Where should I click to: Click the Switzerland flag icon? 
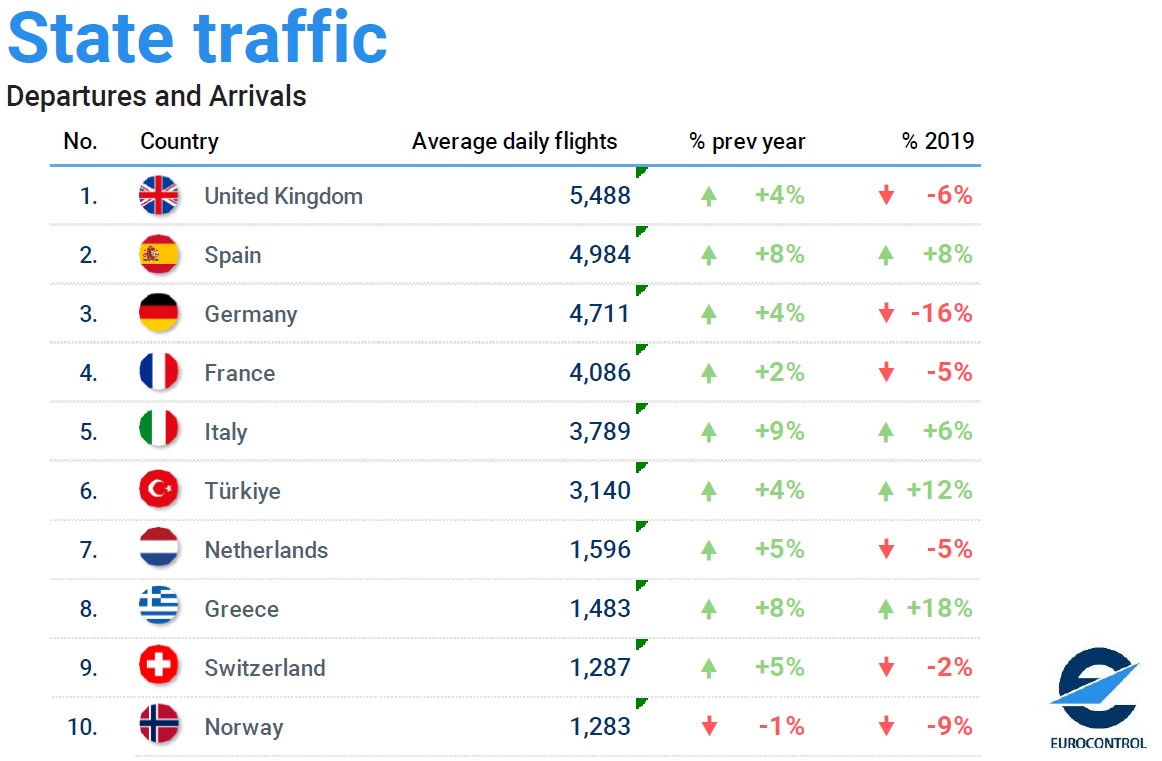pos(159,666)
